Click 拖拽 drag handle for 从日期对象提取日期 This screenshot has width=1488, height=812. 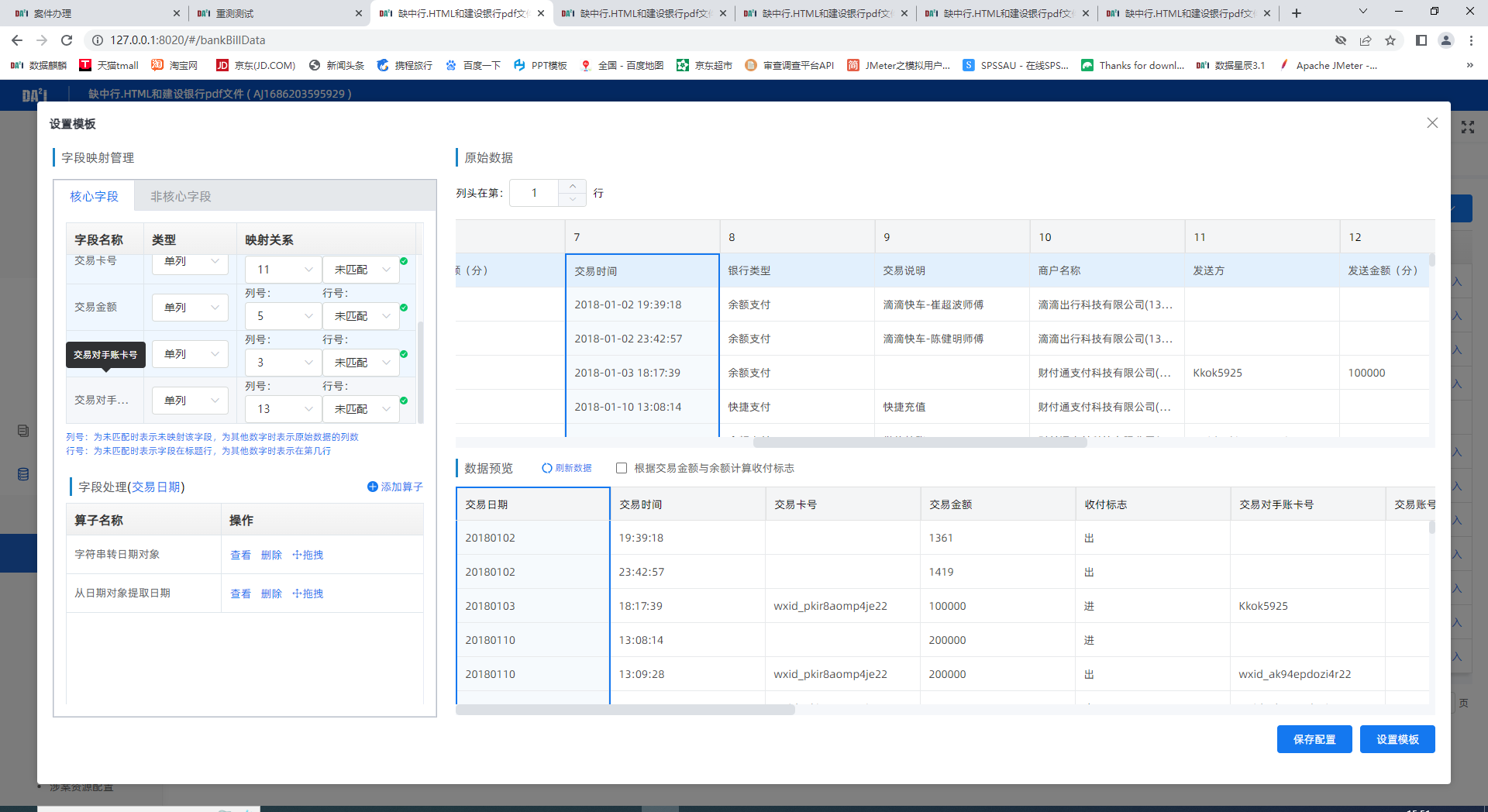(308, 594)
